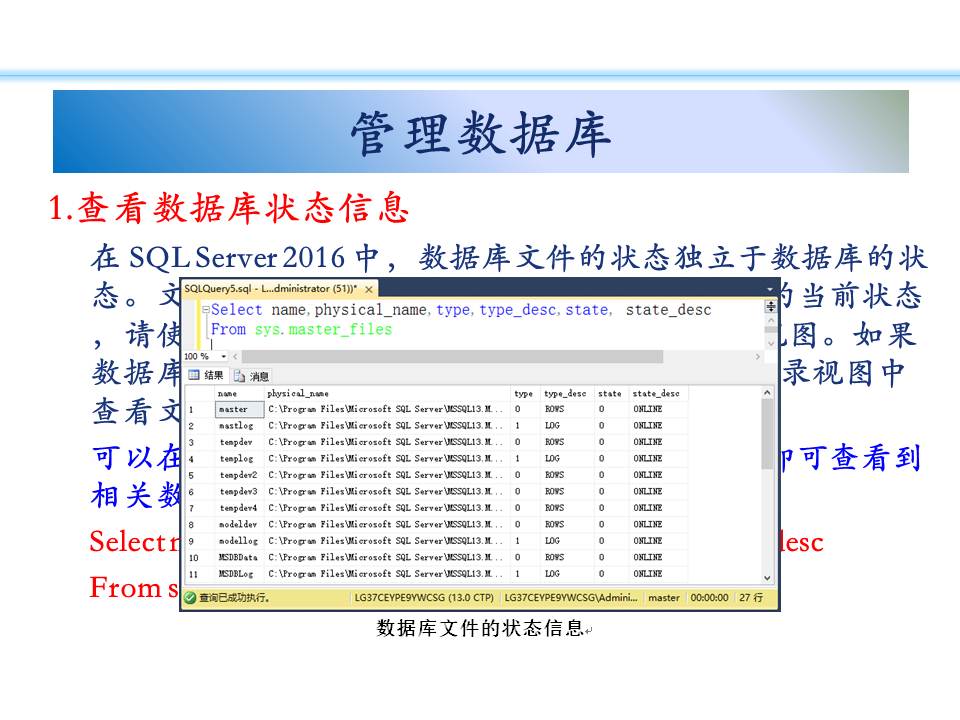Open the active files dropdown arrow at tab strip end
Image resolution: width=960 pixels, height=720 pixels.
coord(770,288)
